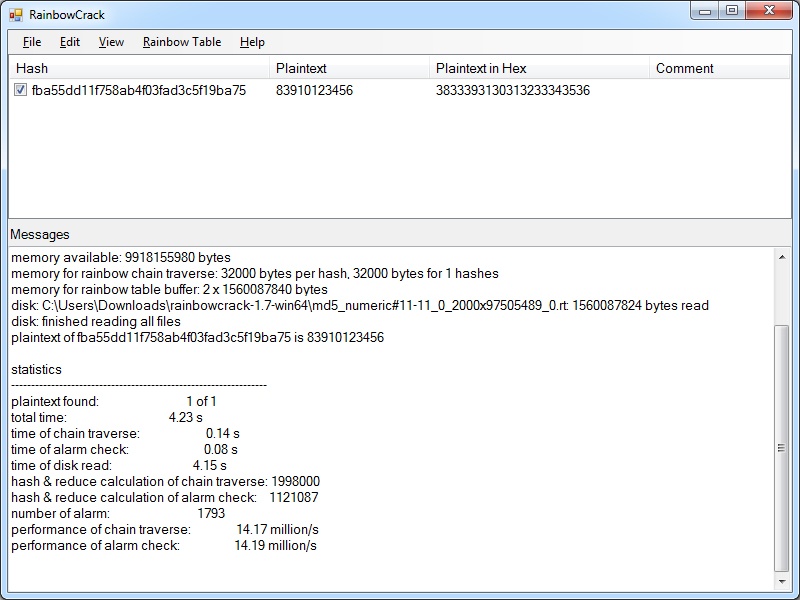Click the 'total time: 4.23 s' line
The image size is (800, 600).
pos(107,417)
